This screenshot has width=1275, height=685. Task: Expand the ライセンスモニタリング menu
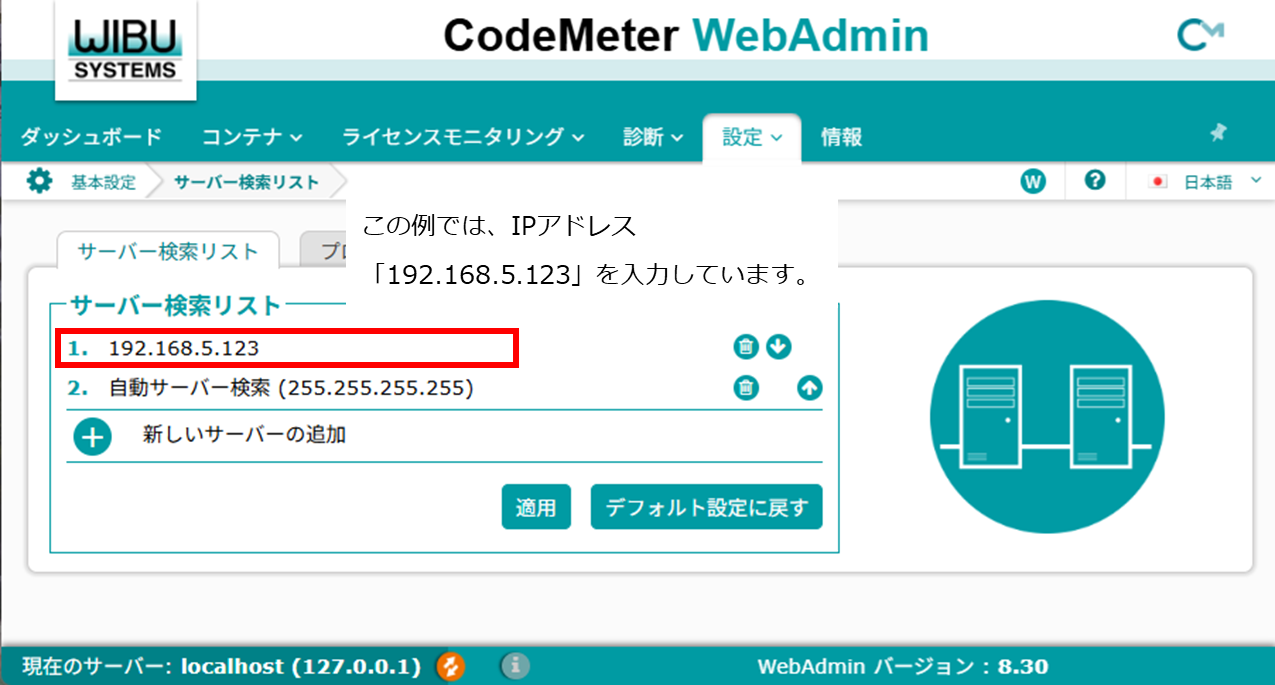click(x=463, y=137)
